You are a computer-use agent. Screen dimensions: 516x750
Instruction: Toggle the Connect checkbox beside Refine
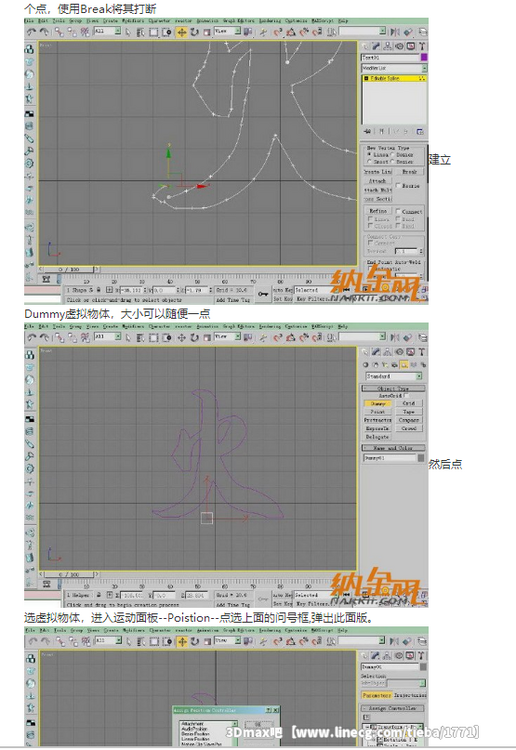pos(398,211)
